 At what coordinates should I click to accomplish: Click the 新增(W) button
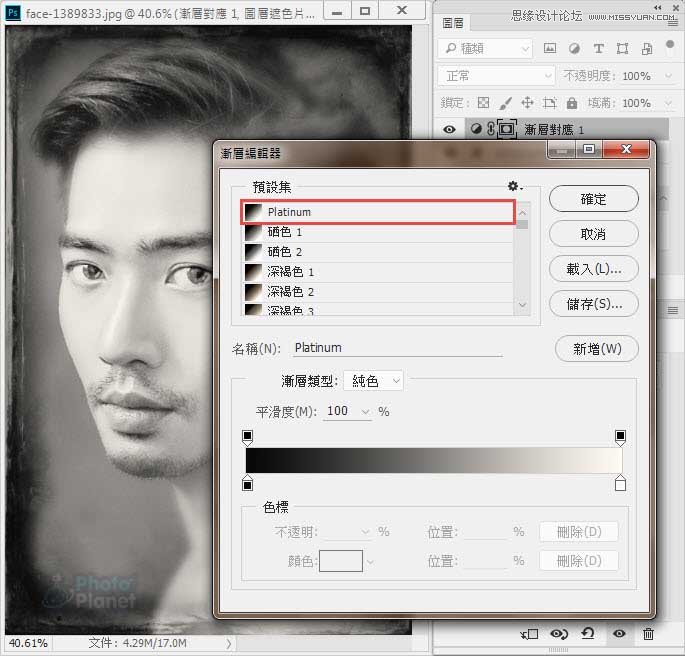(x=597, y=349)
